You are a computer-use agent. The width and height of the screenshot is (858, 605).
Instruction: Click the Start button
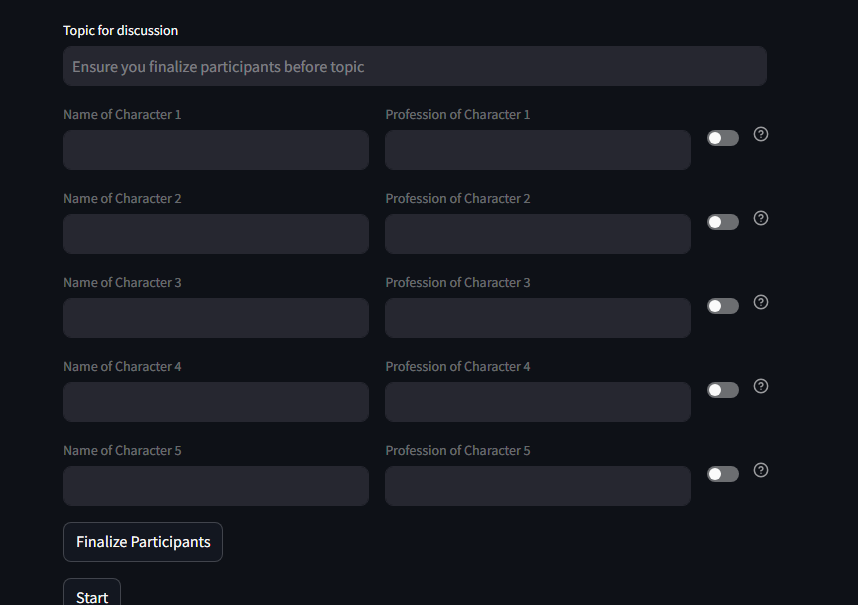click(92, 595)
